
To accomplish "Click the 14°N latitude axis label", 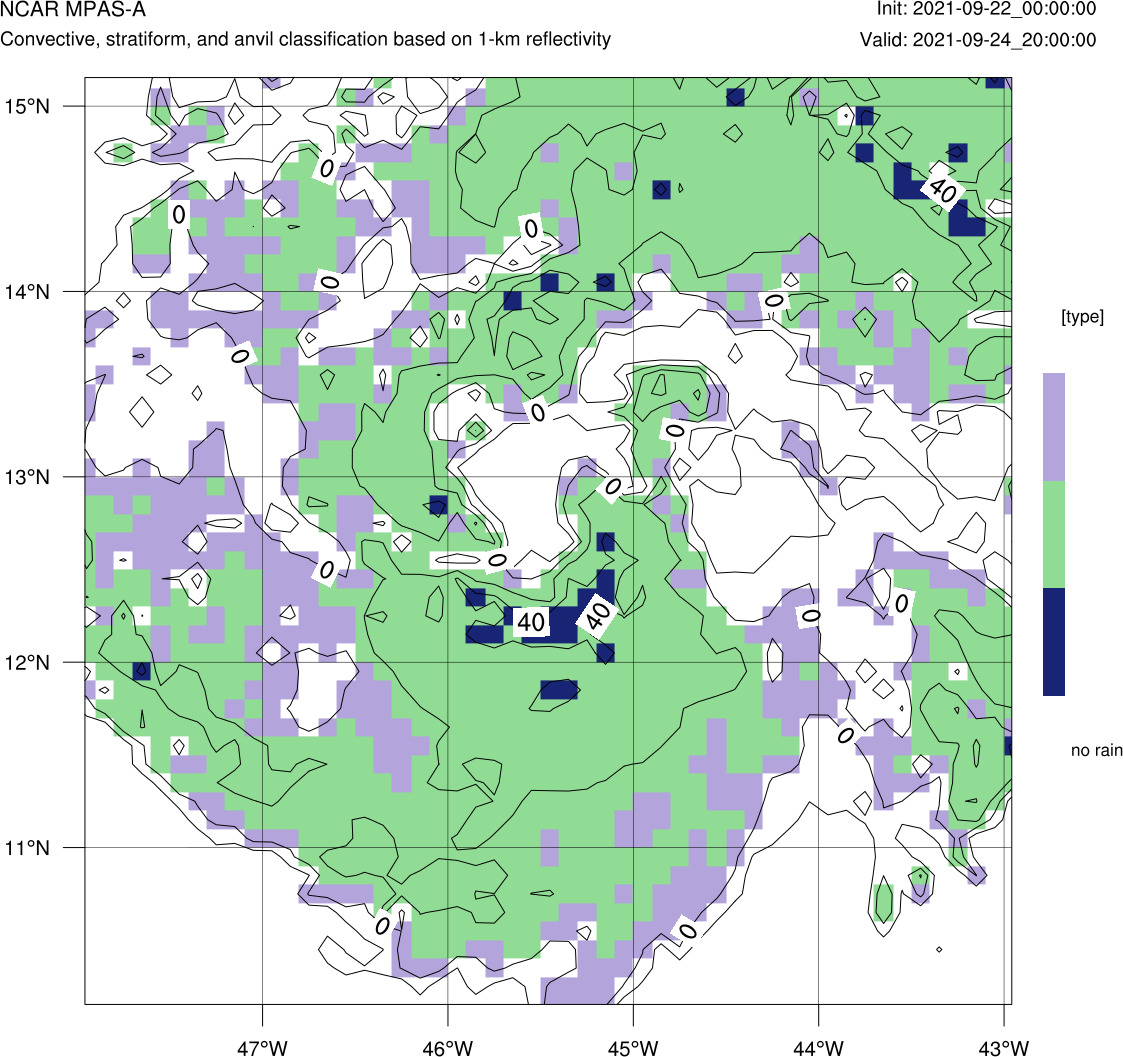I will [x=27, y=292].
